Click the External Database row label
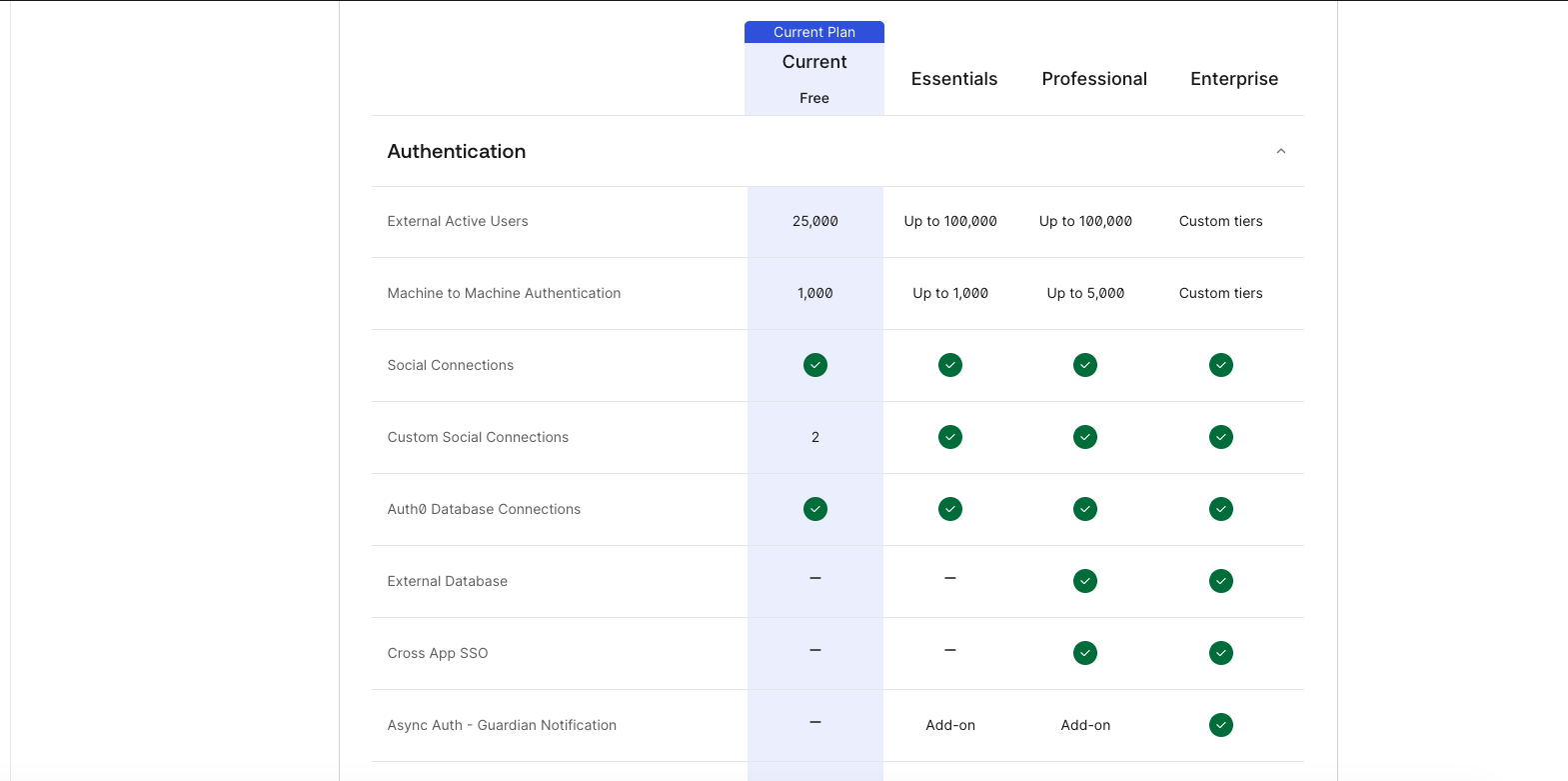Image resolution: width=1568 pixels, height=781 pixels. 448,581
